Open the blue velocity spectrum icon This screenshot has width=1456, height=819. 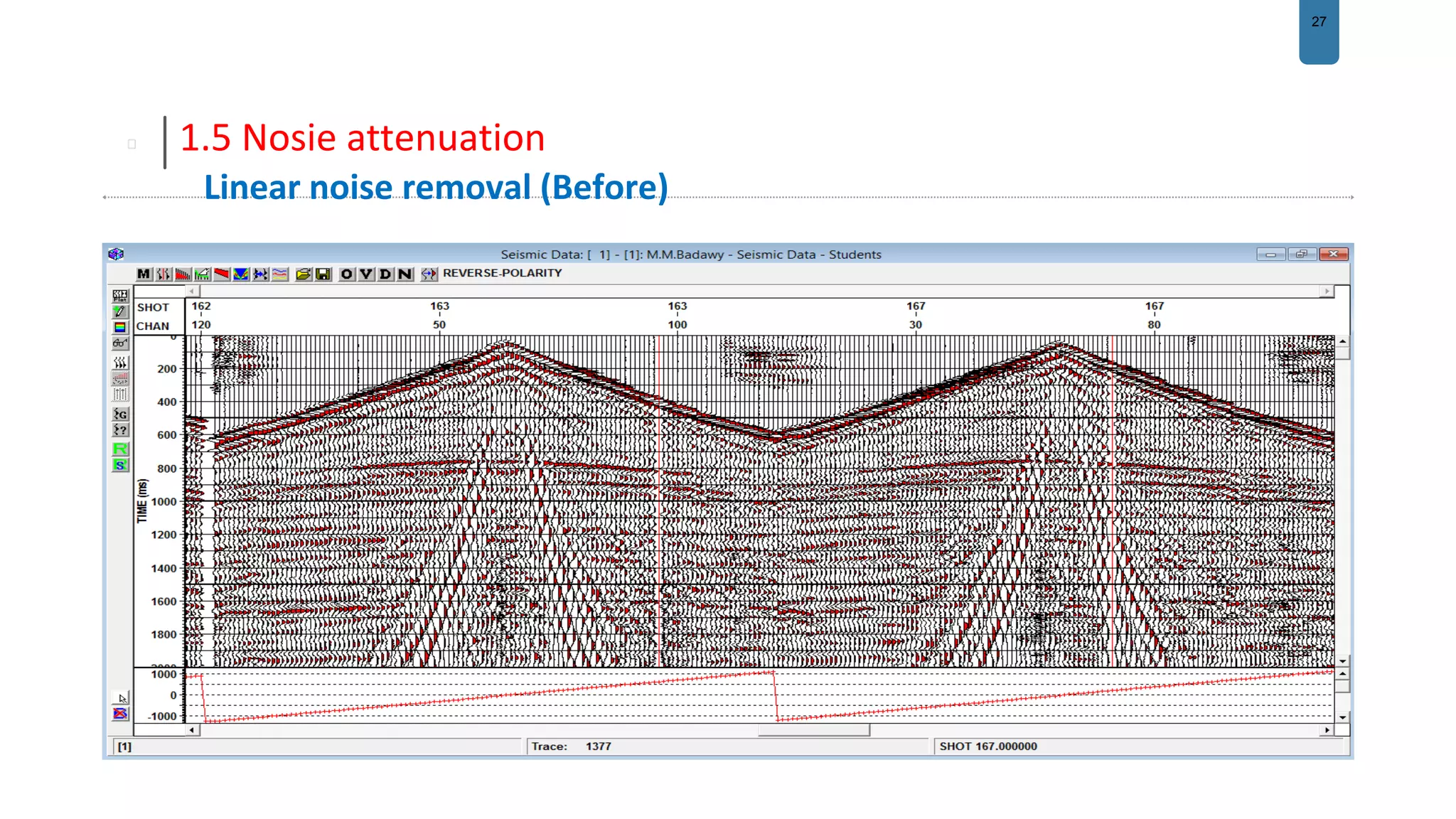[x=241, y=274]
